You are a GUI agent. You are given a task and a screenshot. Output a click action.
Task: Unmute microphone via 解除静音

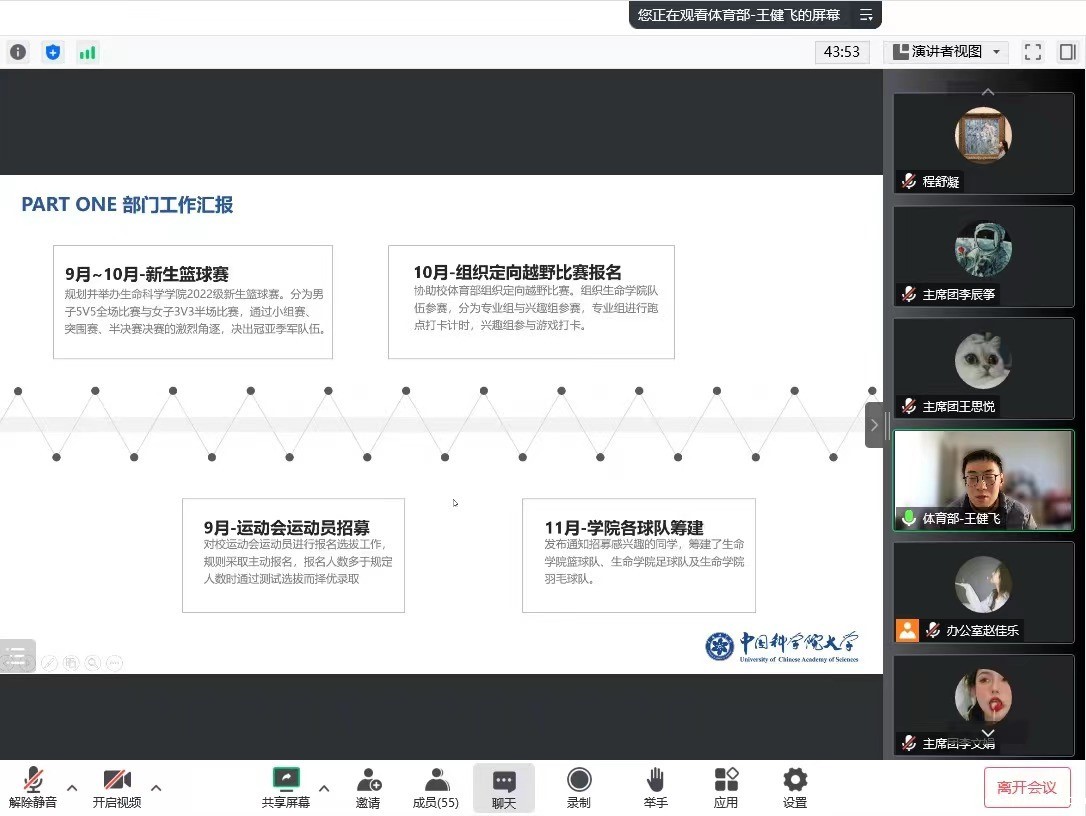33,788
